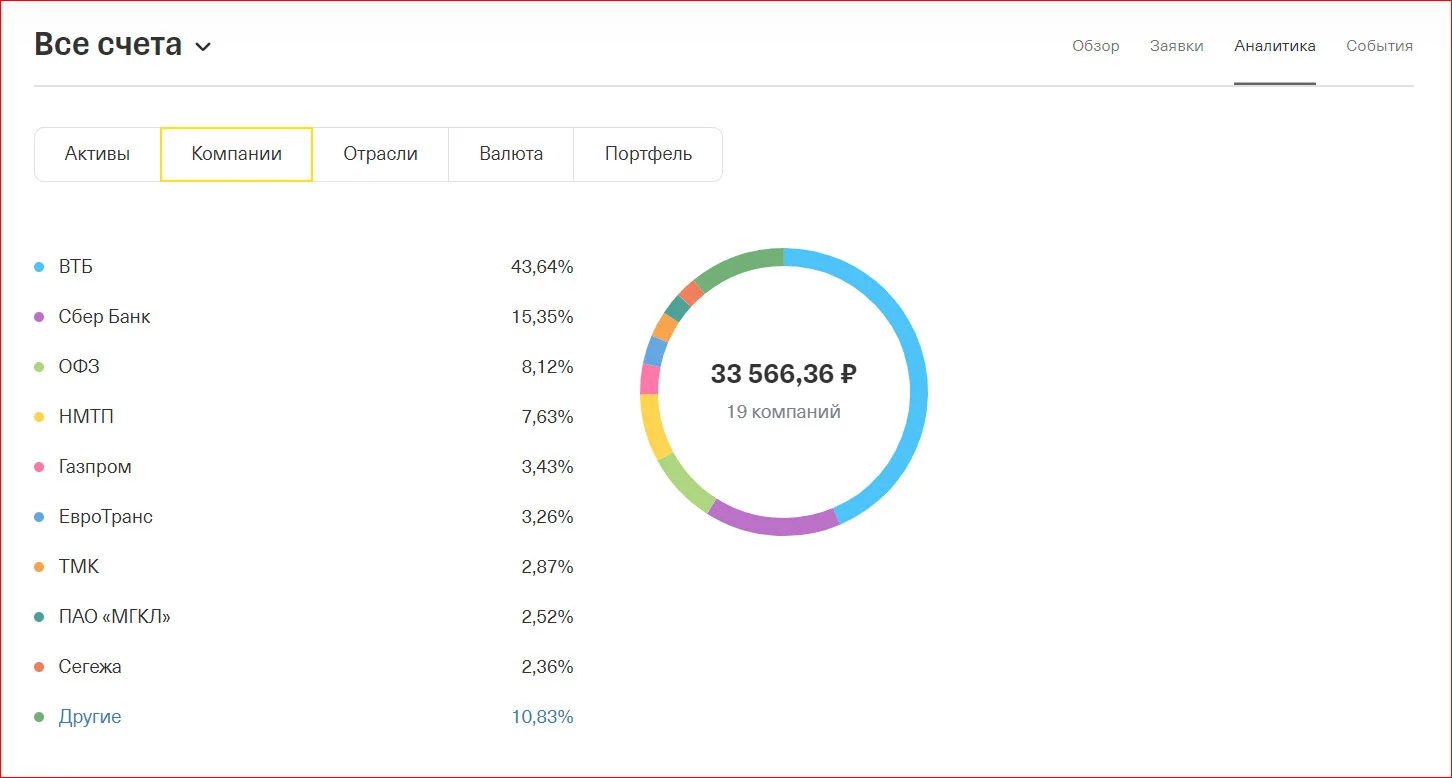Click the Сегежа share value 2,36%
This screenshot has height=778, width=1452.
click(x=547, y=667)
